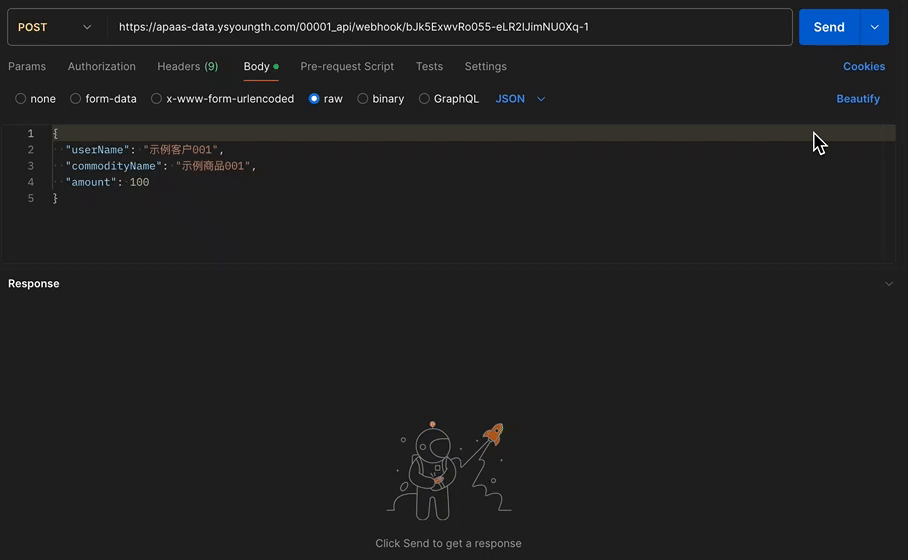Select the raw radio option
908x560 pixels.
pyautogui.click(x=314, y=98)
